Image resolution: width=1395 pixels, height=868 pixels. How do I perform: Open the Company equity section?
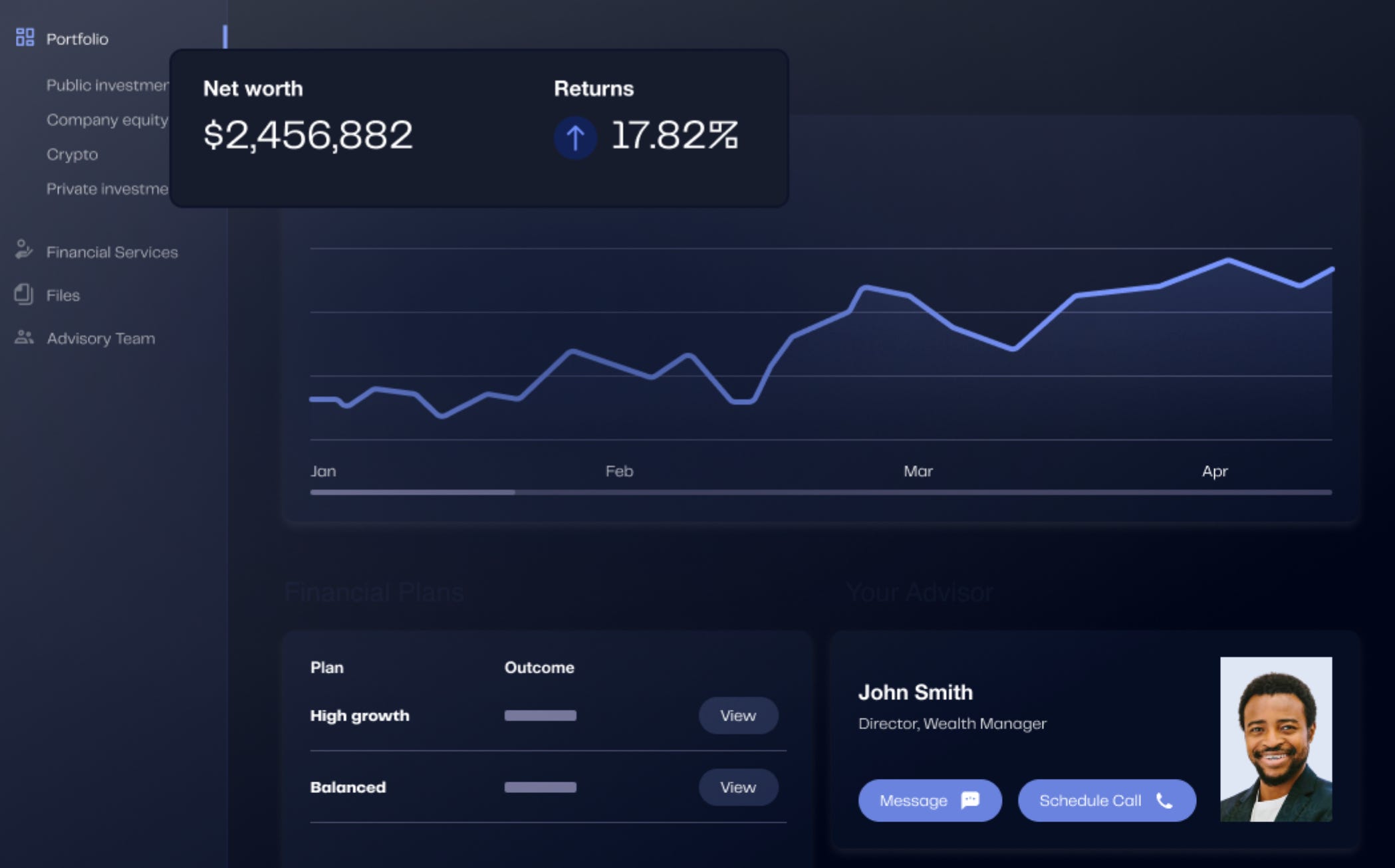coord(106,120)
